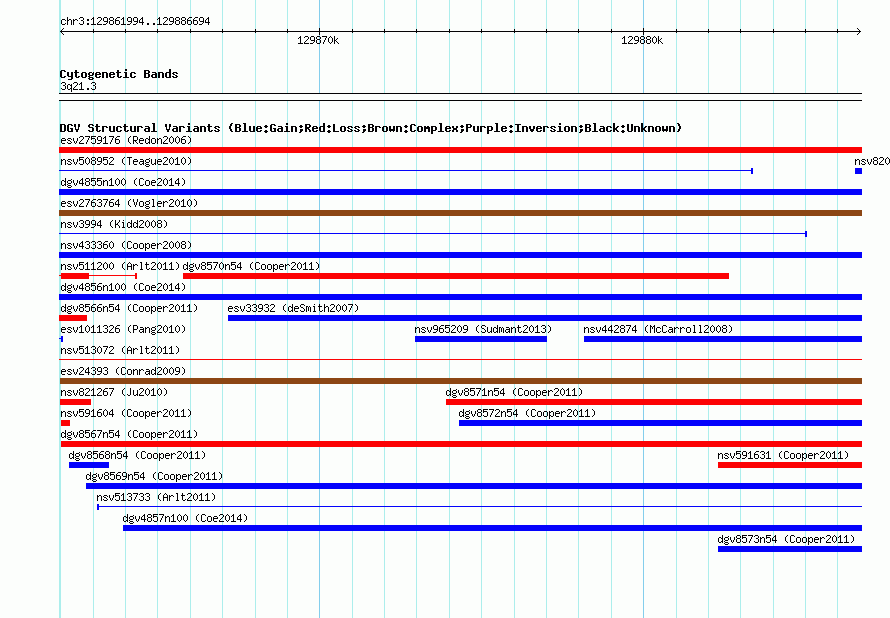The image size is (890, 618).
Task: Click the red dgv8566n54 loss bar
Action: [x=73, y=318]
